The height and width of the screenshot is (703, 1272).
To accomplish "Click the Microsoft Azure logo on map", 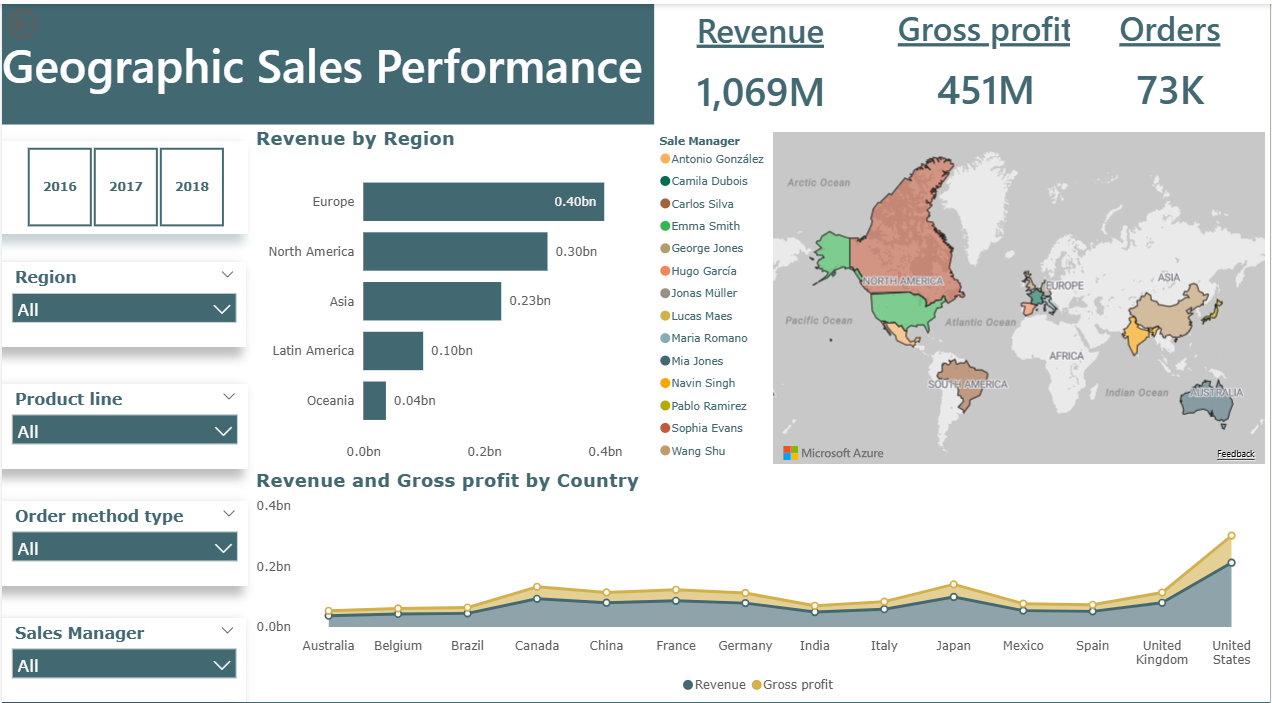I will click(x=790, y=453).
